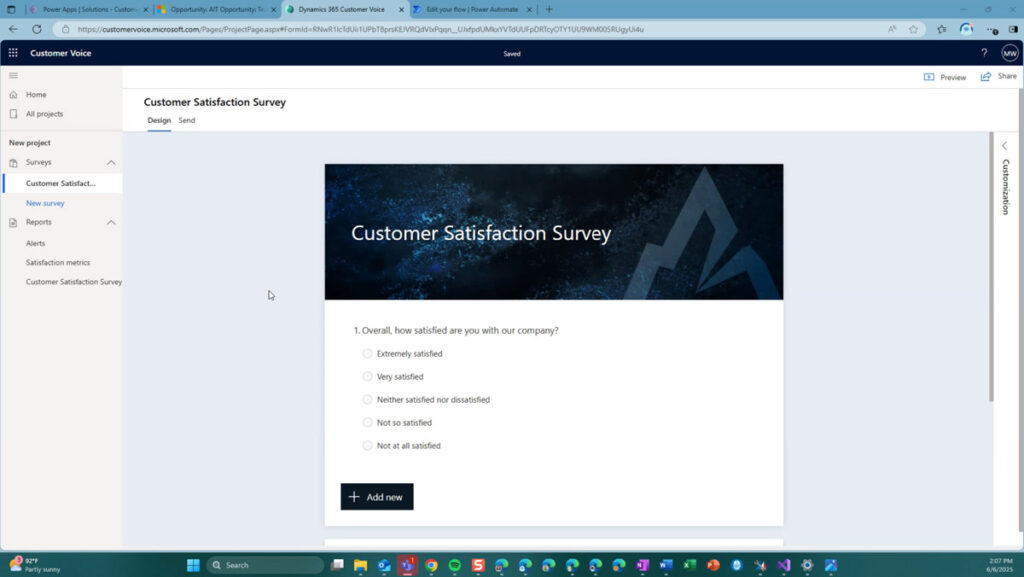The image size is (1024, 577).
Task: Select Extremely satisfied radio option
Action: coord(367,353)
